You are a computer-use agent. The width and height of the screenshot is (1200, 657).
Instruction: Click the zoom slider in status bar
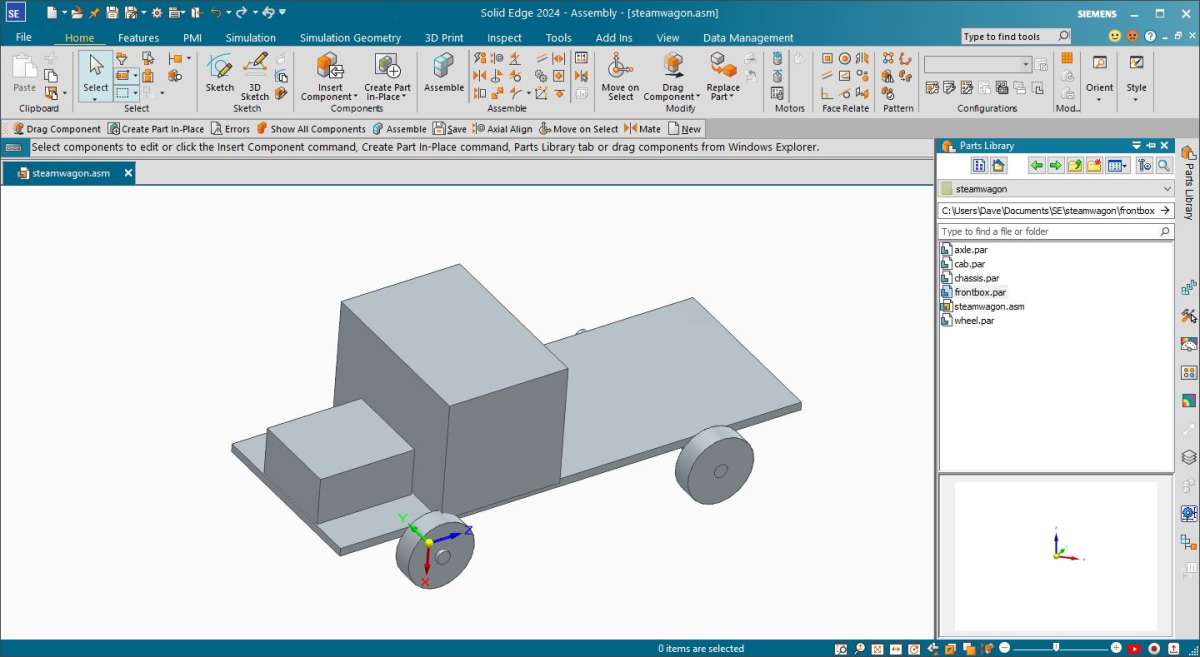pyautogui.click(x=1056, y=648)
